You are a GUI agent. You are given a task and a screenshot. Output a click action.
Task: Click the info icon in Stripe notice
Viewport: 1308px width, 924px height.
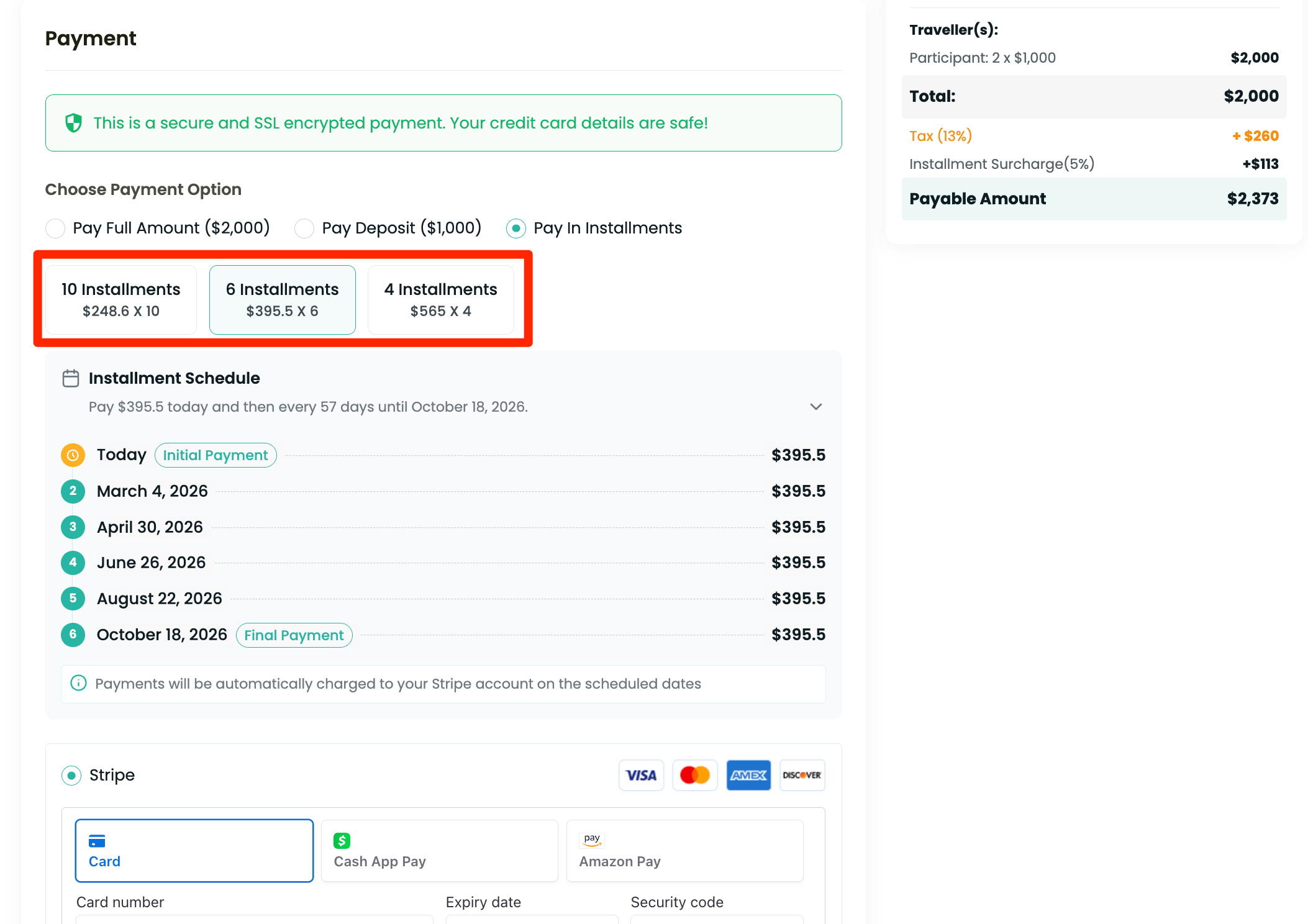point(78,683)
